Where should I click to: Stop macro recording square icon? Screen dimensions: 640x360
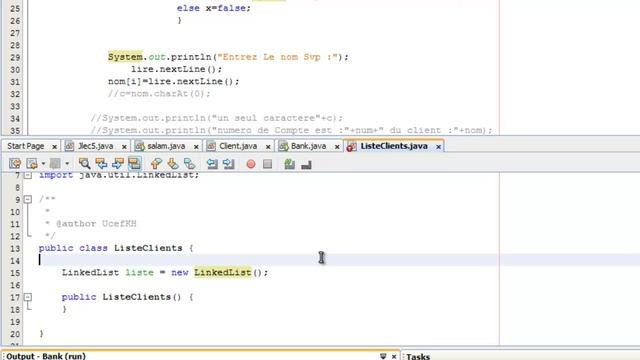(268, 164)
